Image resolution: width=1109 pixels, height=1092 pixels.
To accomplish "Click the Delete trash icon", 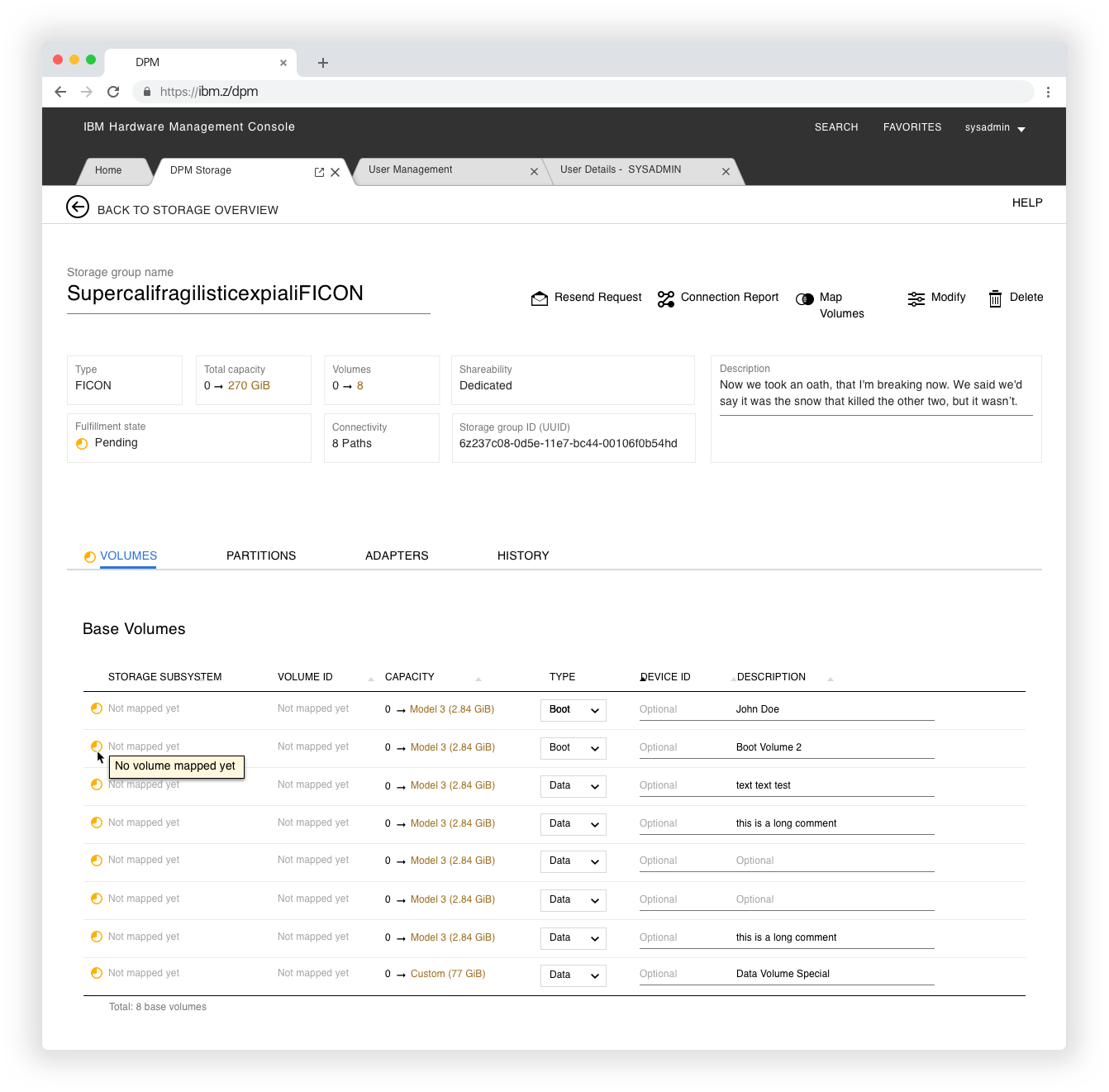I will (995, 298).
